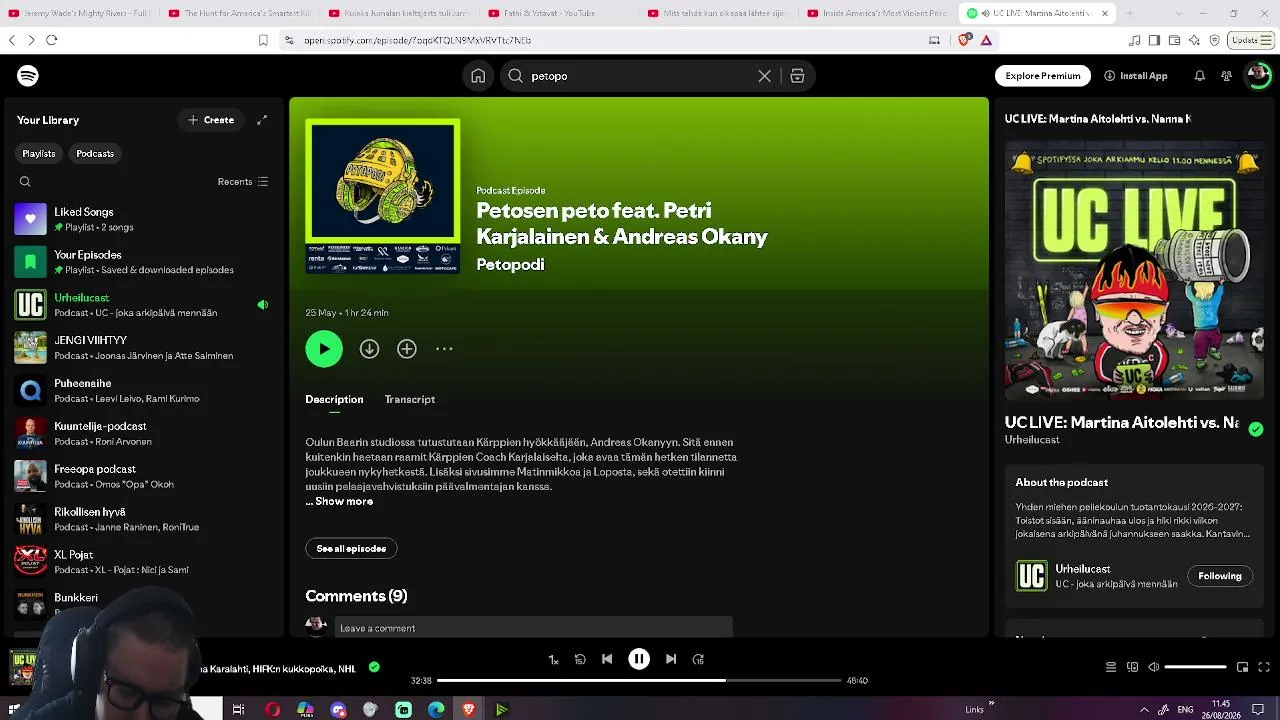This screenshot has width=1280, height=720.
Task: Switch to Inside America's Most Violent Prison tab
Action: [876, 13]
